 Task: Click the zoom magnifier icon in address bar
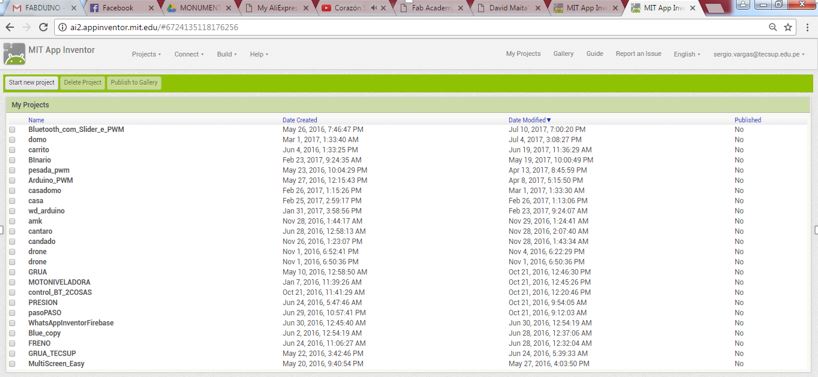(x=773, y=27)
